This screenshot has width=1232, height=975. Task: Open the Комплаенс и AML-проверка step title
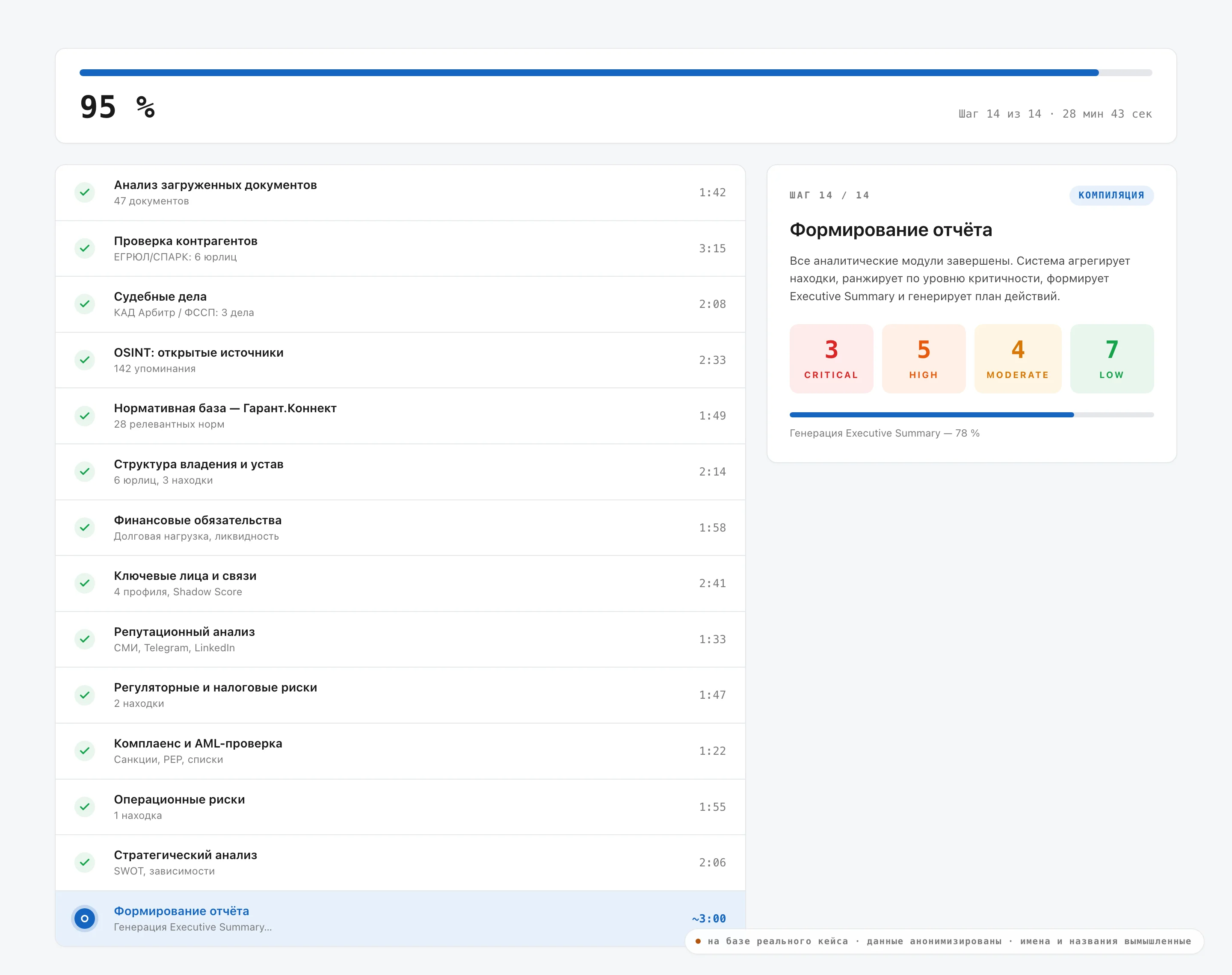198,743
